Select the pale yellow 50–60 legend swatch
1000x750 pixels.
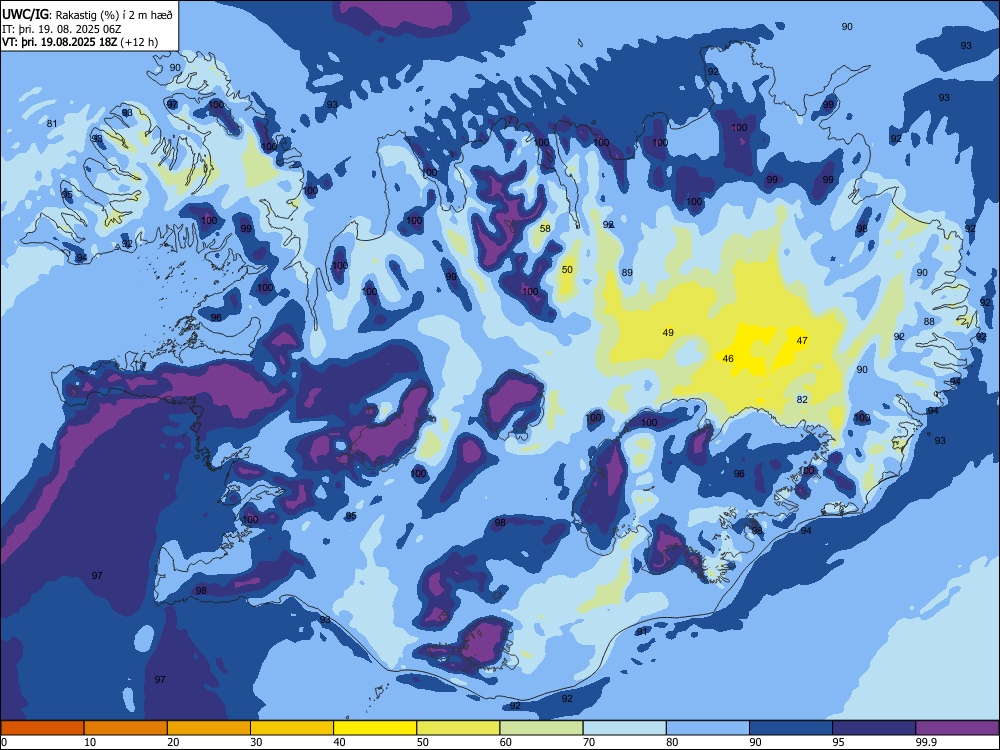coord(458,728)
